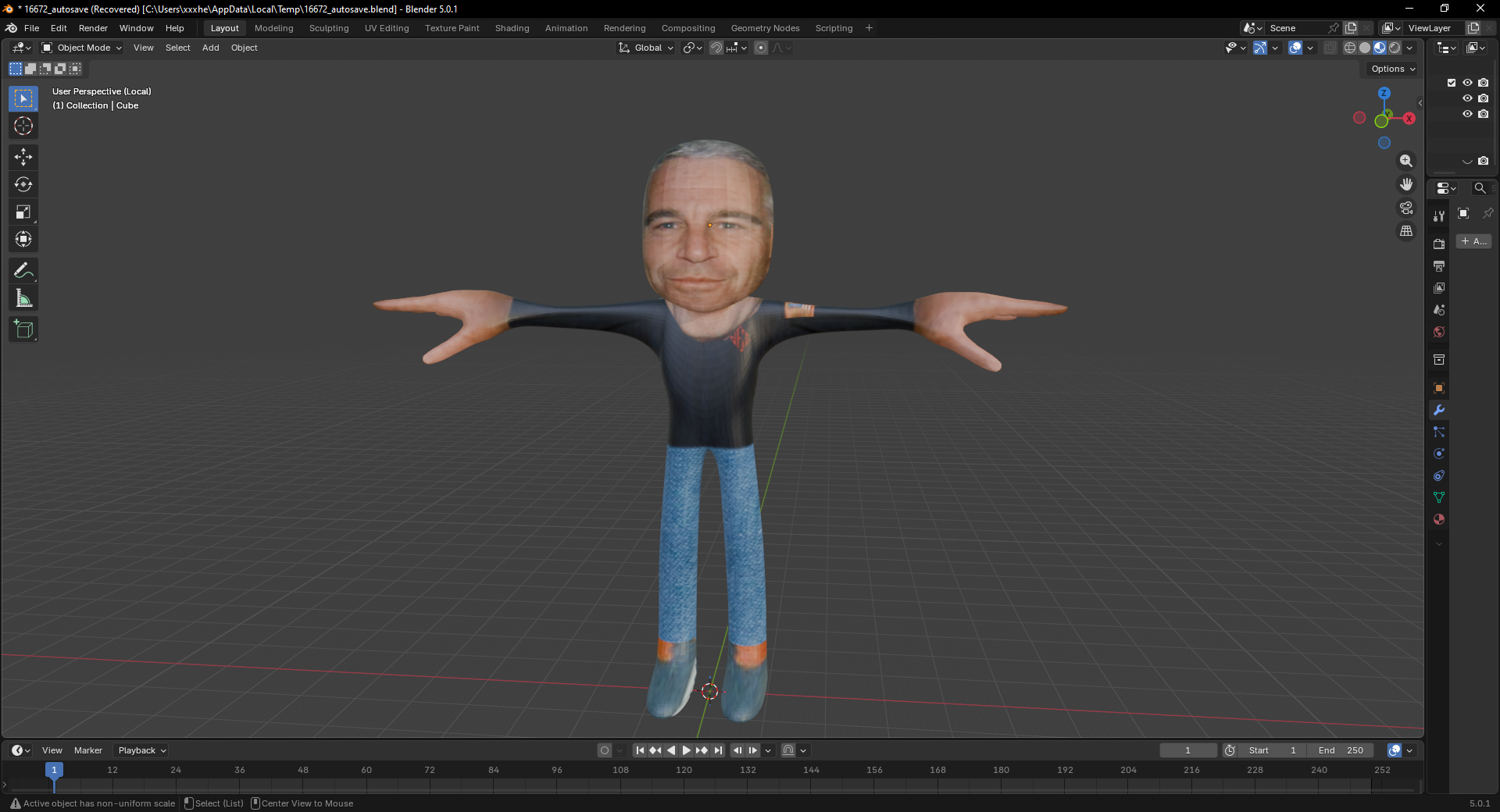Screen dimensions: 1500x812
Task: Open the Modifiers wrench properties tab
Action: [1439, 410]
